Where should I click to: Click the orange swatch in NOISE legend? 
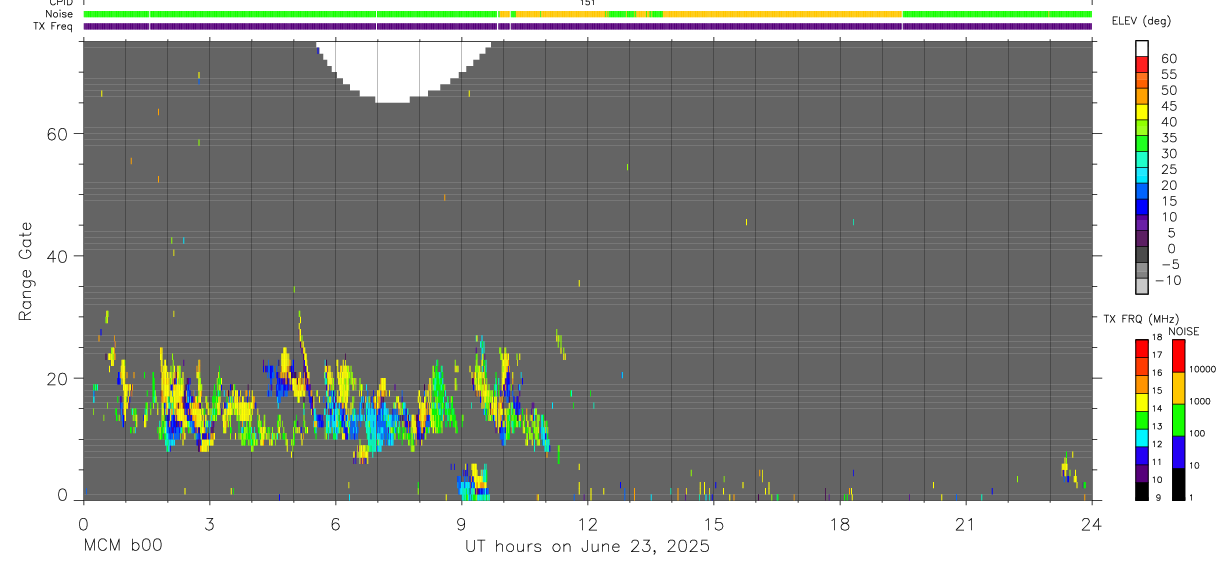[x=1179, y=388]
